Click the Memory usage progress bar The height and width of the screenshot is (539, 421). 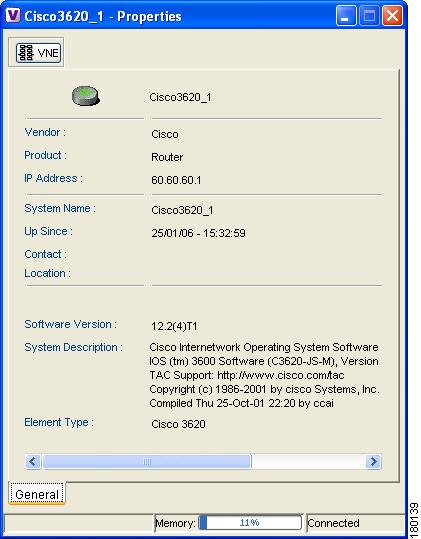pyautogui.click(x=250, y=523)
